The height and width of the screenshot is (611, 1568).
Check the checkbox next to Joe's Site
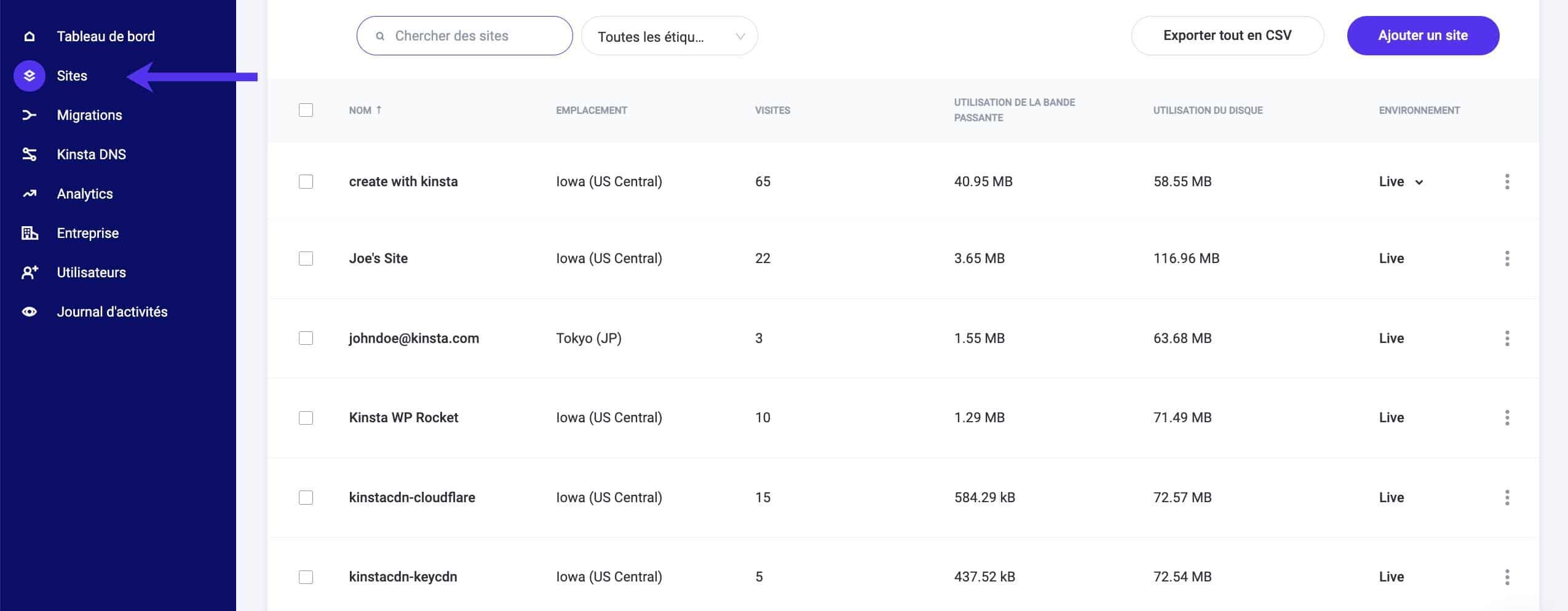[x=306, y=258]
